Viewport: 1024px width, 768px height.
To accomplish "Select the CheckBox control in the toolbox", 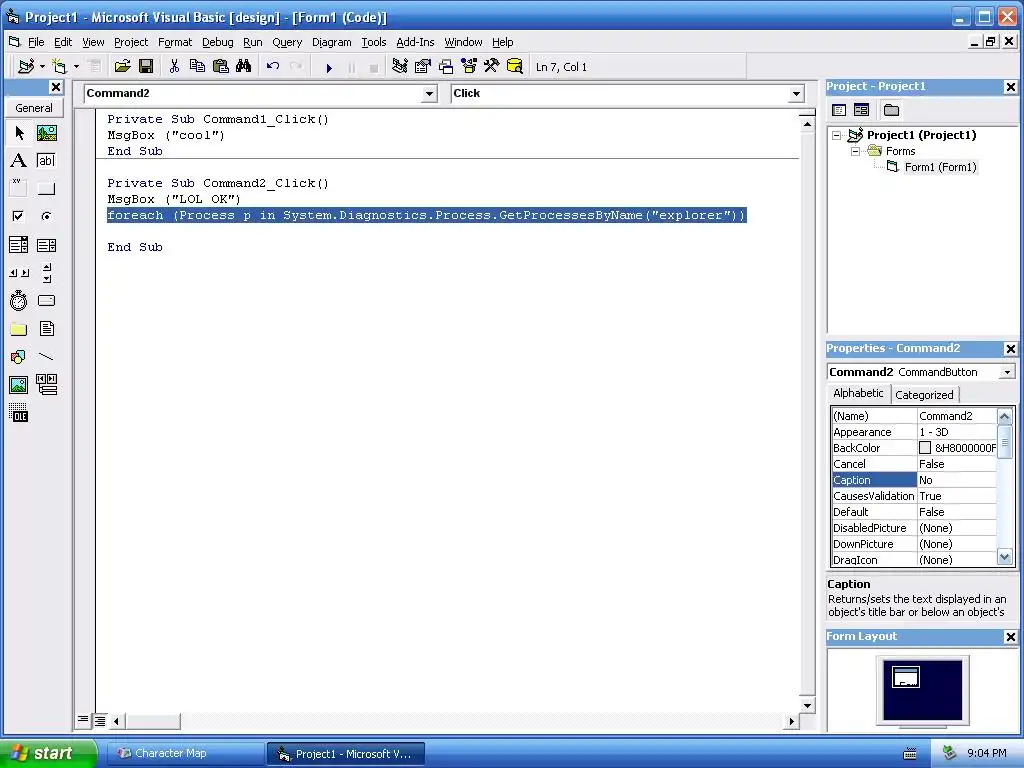I will [x=19, y=216].
